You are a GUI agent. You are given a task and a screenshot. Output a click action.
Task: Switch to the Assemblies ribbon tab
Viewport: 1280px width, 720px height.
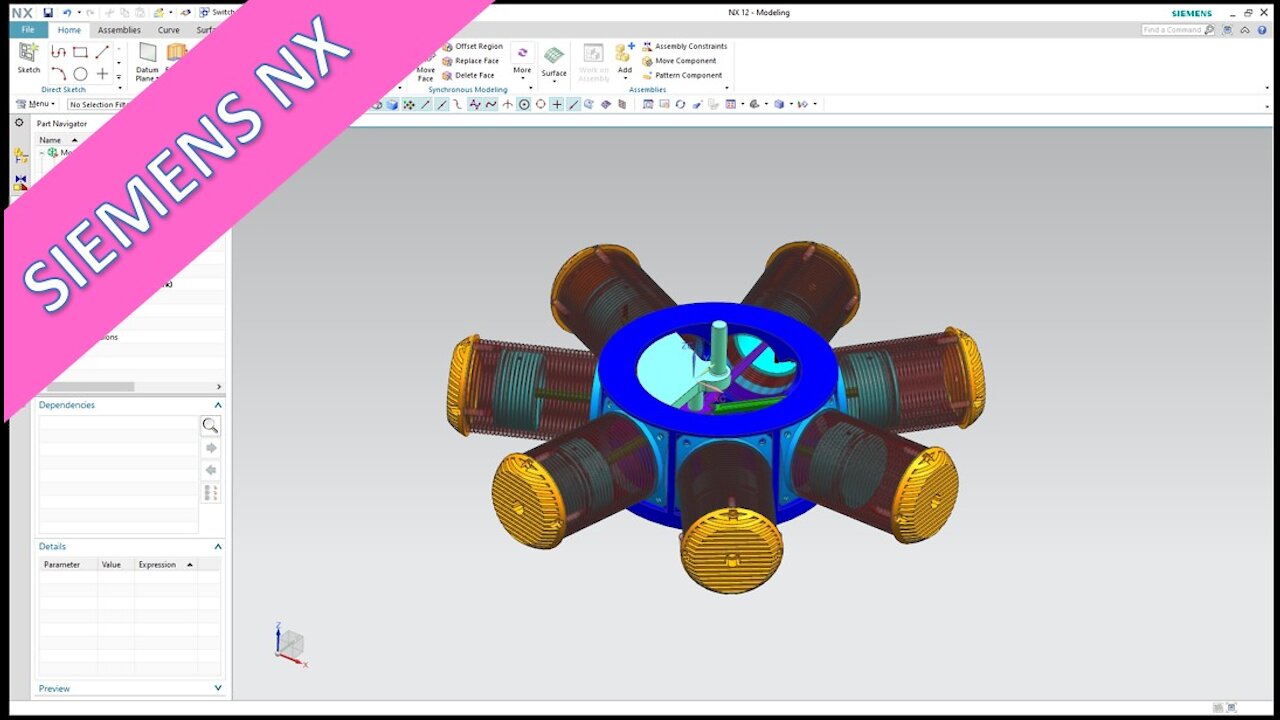tap(119, 30)
